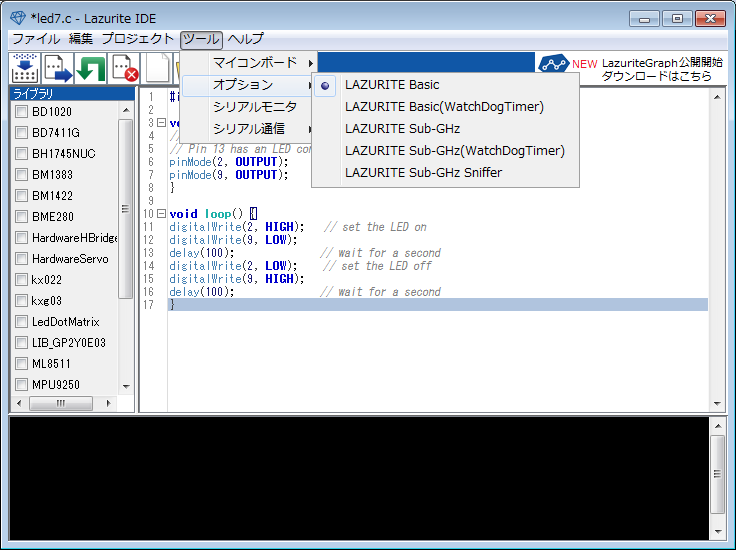Image resolution: width=736 pixels, height=550 pixels.
Task: Check the HardwareHBridge library checkbox
Action: pos(21,237)
